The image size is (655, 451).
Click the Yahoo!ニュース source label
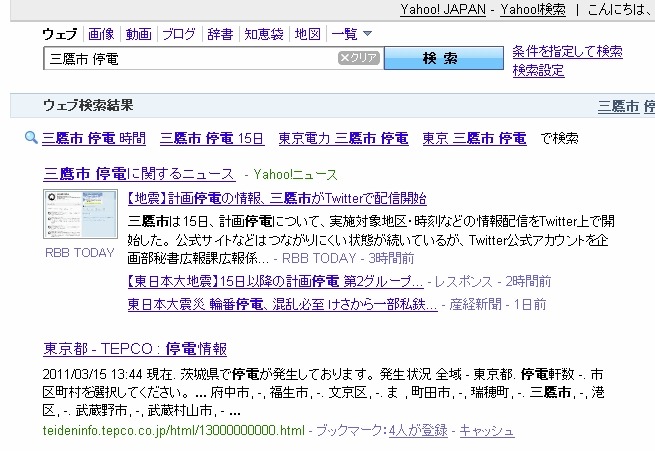[x=295, y=175]
